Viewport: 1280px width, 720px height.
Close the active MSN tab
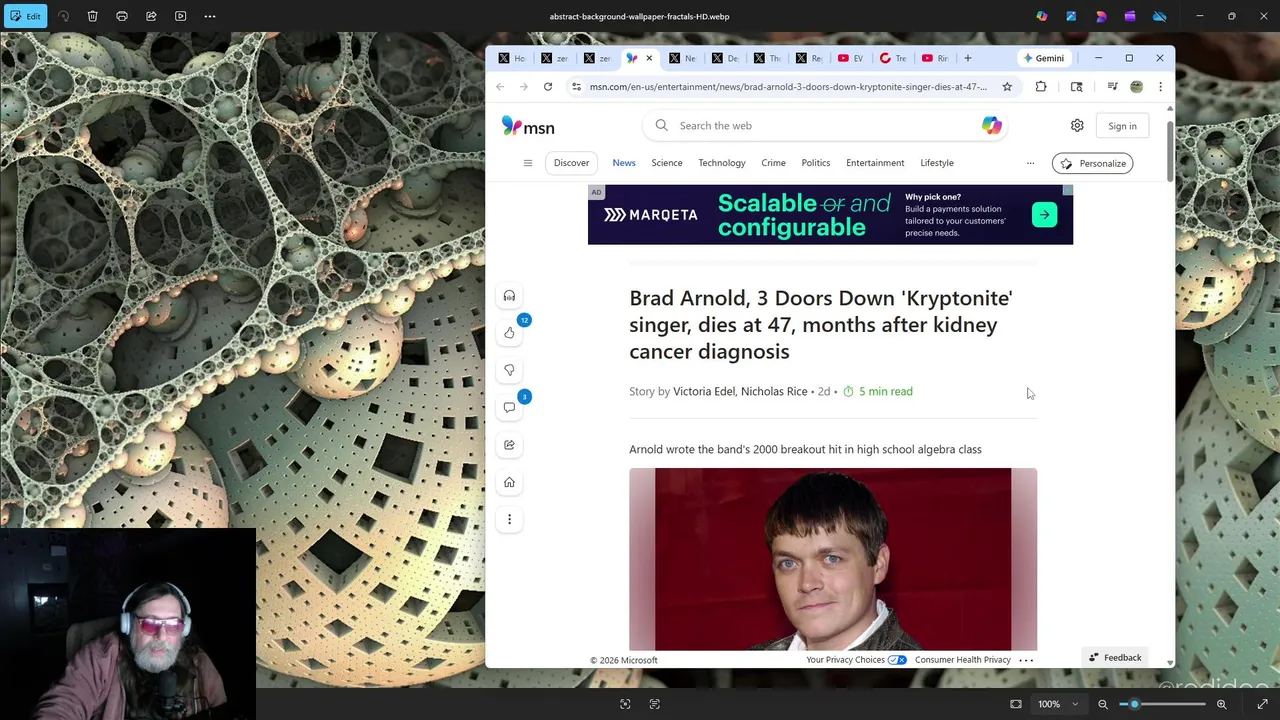tap(649, 58)
